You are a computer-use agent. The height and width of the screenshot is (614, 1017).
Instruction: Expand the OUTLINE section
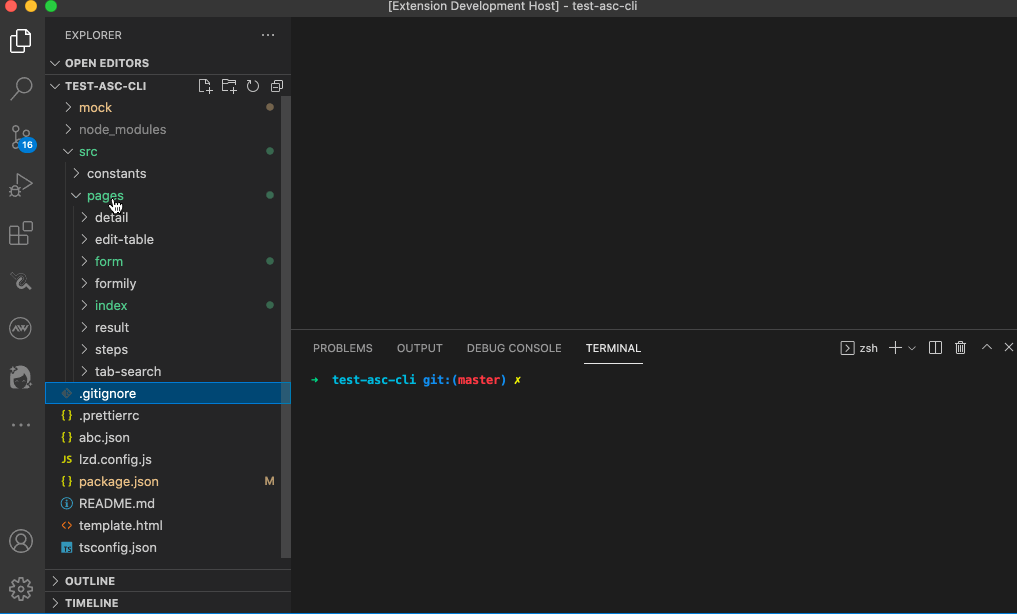coord(168,581)
